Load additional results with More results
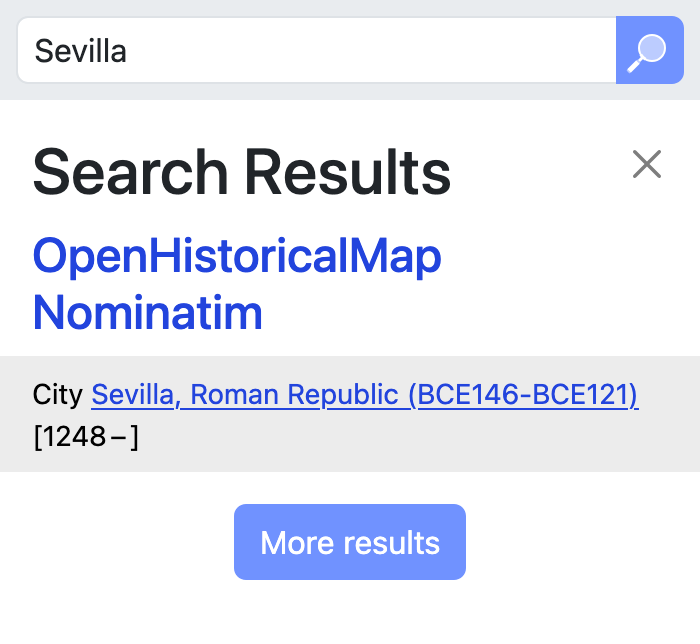 coord(350,542)
